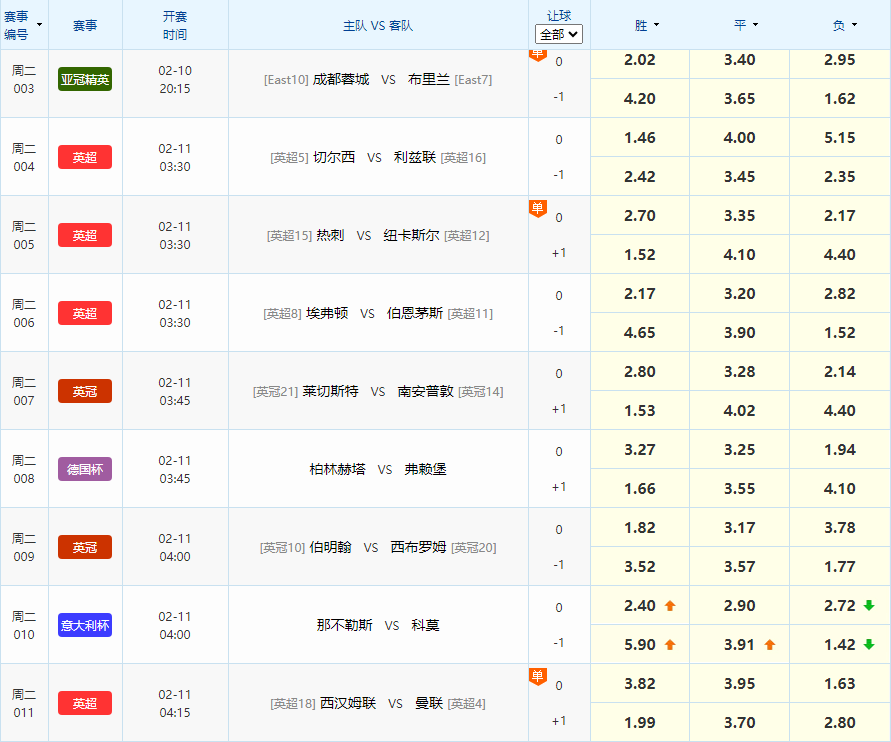Click match number 周二 010
The image size is (891, 742).
tap(24, 625)
